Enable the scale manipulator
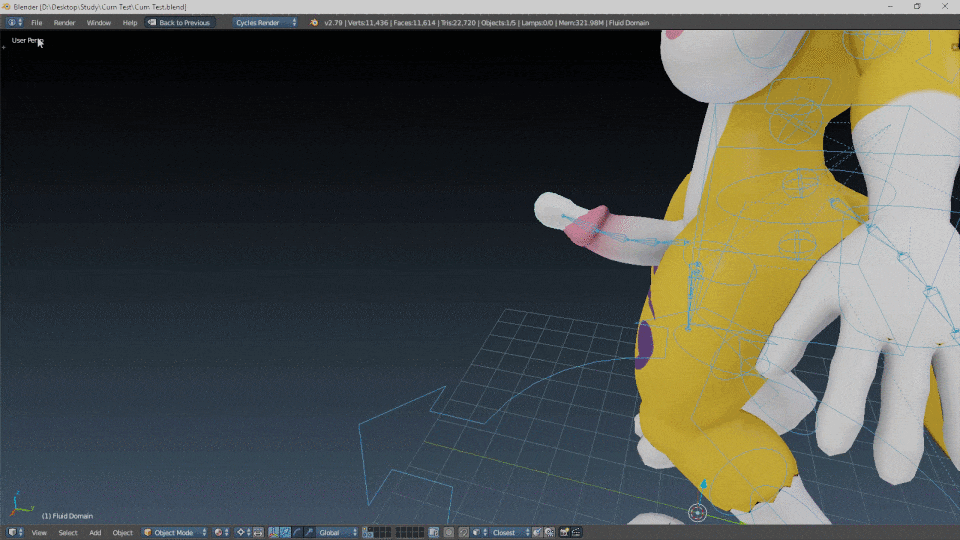The width and height of the screenshot is (960, 540). (x=309, y=533)
